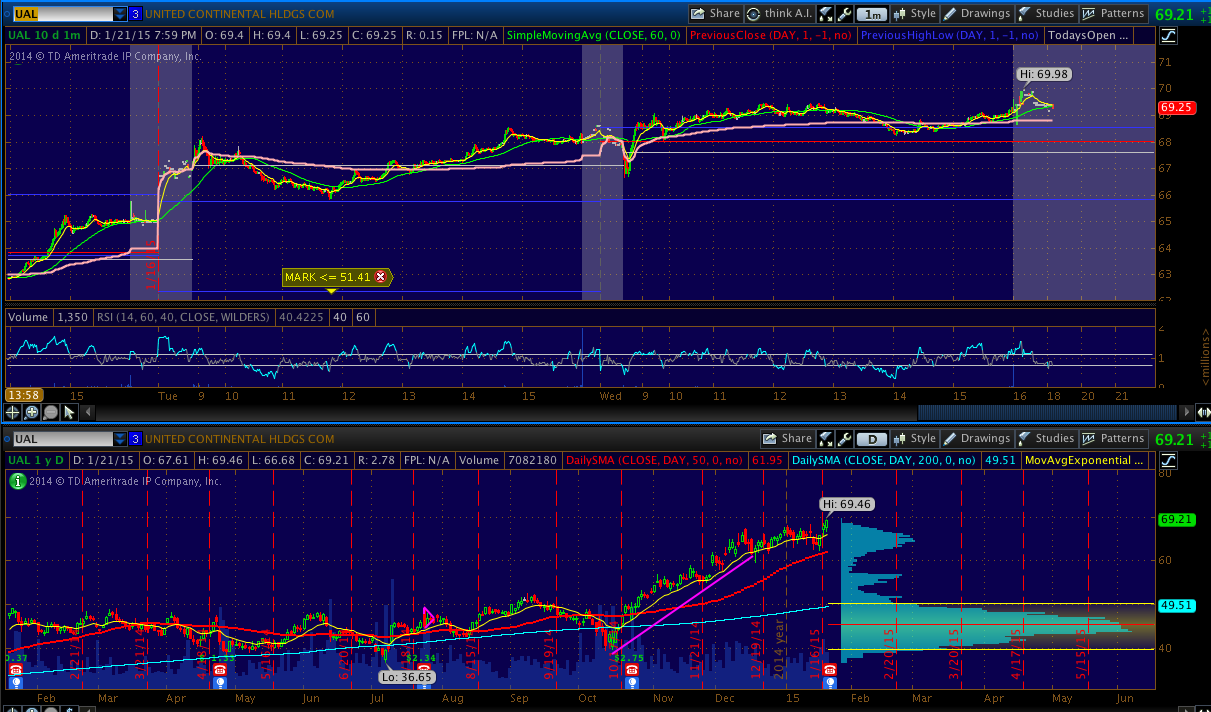Open chart settings wrench in lower chart
Screen dimensions: 1211x712
pos(845,439)
